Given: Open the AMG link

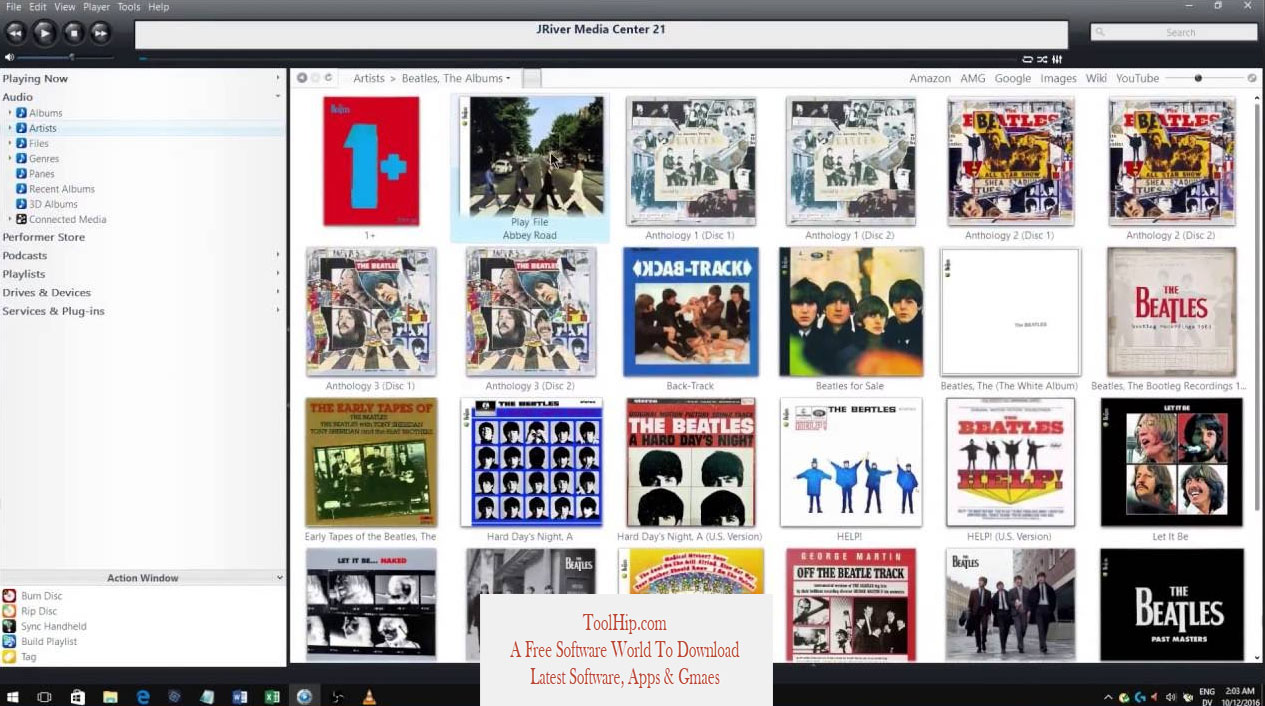Looking at the screenshot, I should (972, 78).
